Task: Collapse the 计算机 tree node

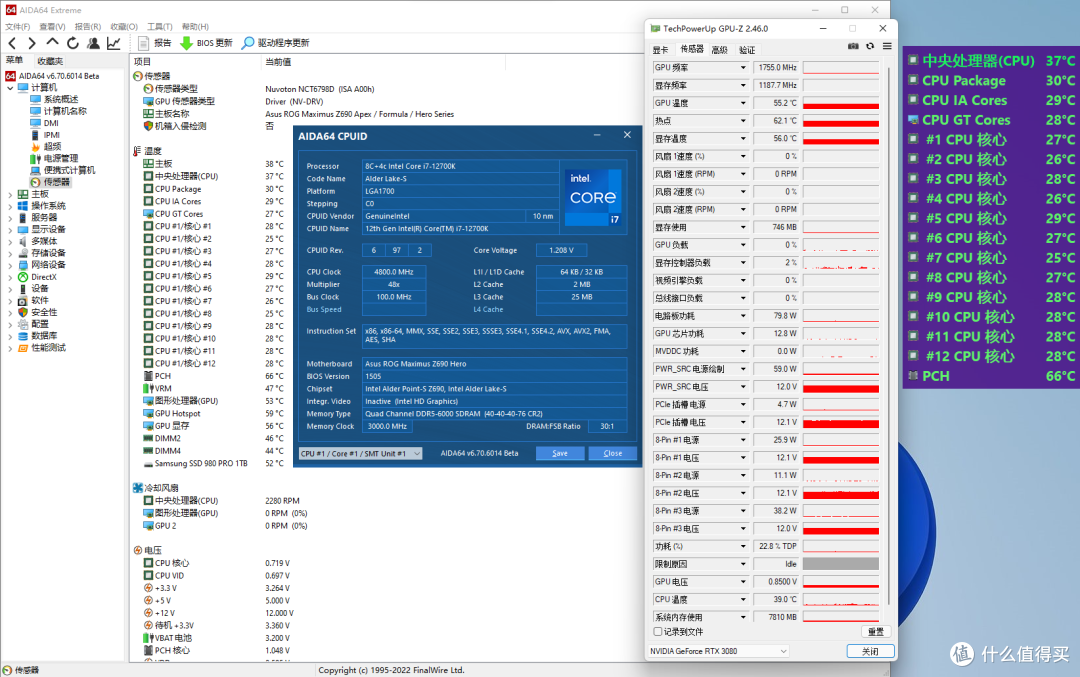Action: pos(10,88)
